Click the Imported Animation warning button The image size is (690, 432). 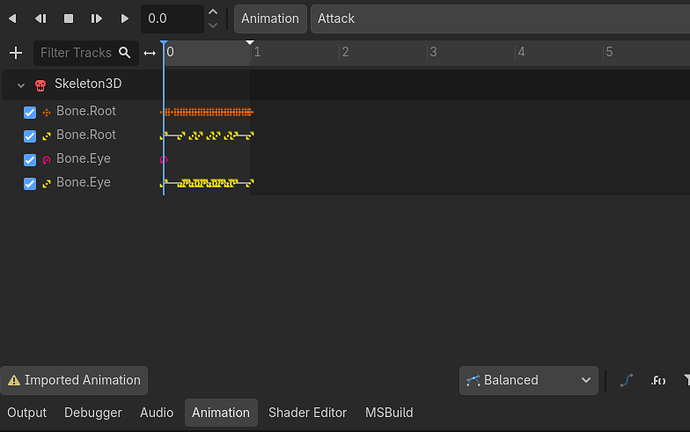(74, 380)
